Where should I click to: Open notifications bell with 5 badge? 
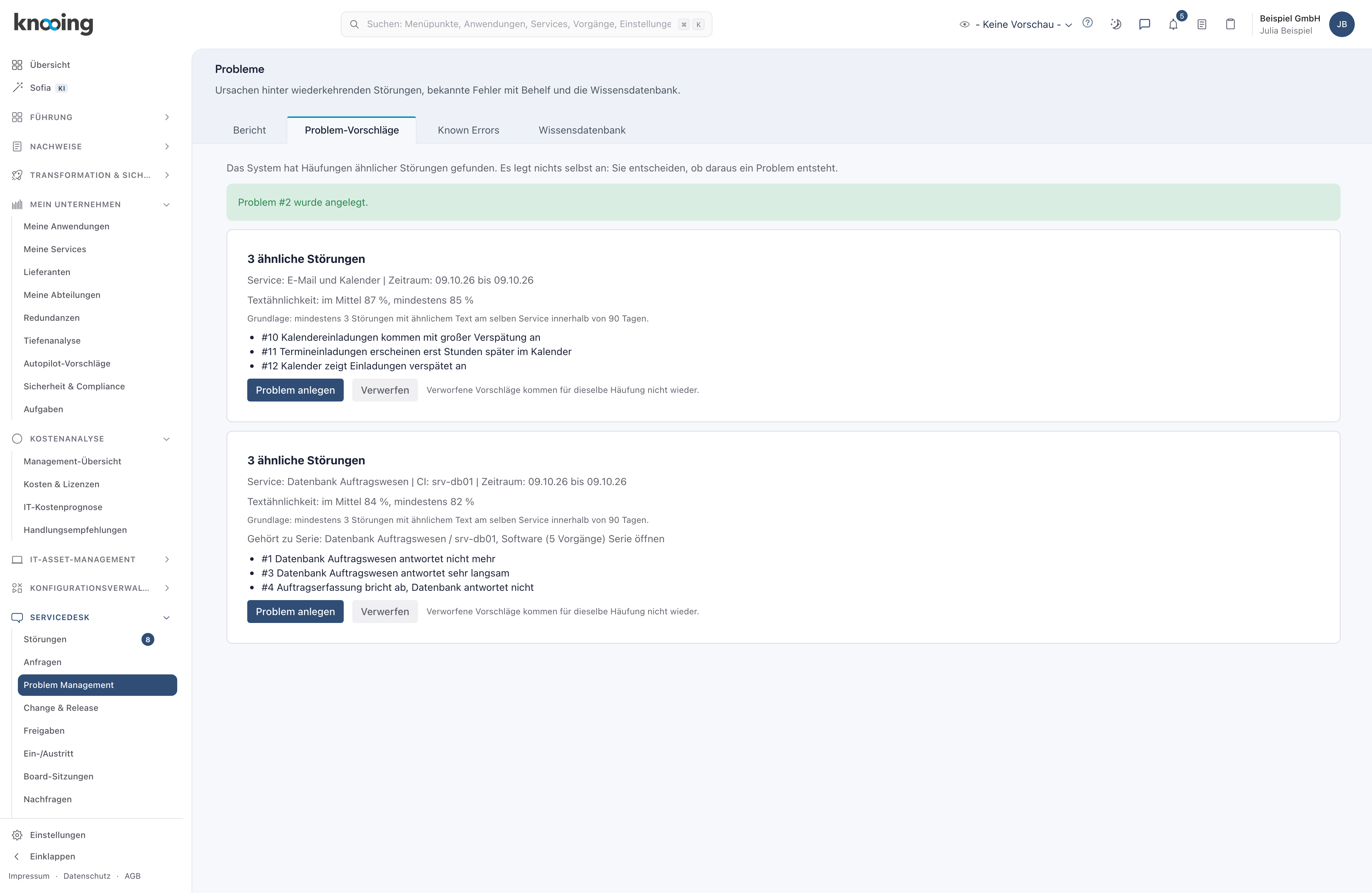(x=1173, y=24)
